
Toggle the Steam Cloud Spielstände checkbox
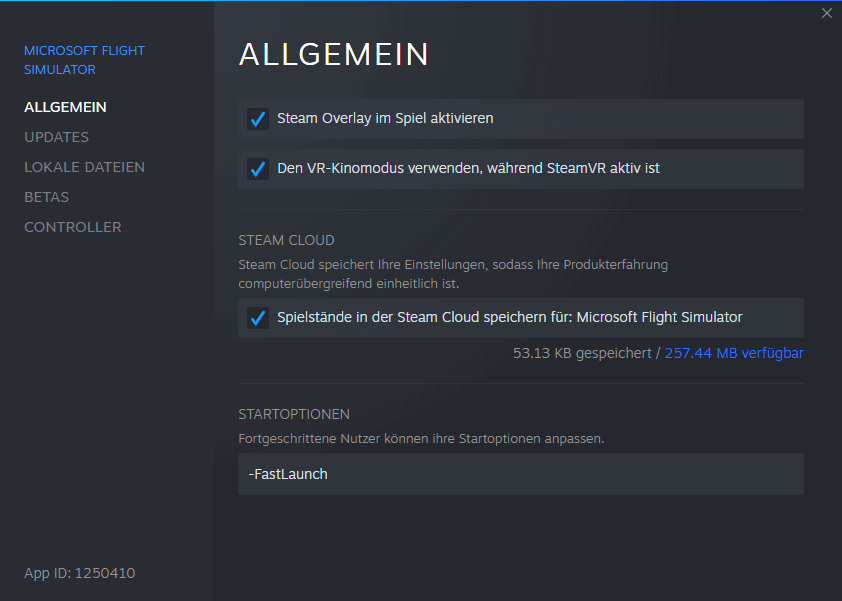[x=258, y=318]
